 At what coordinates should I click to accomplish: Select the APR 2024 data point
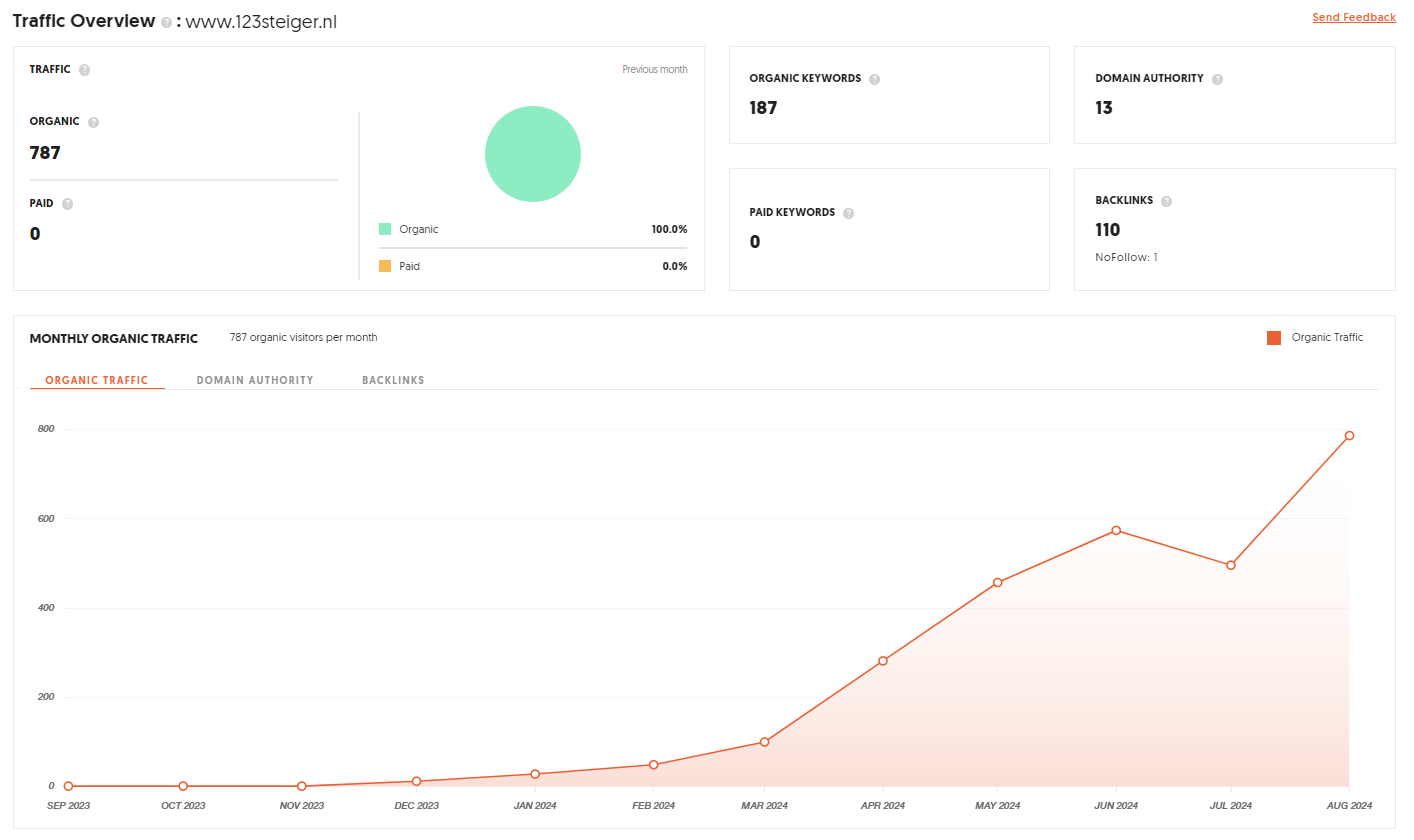point(883,661)
